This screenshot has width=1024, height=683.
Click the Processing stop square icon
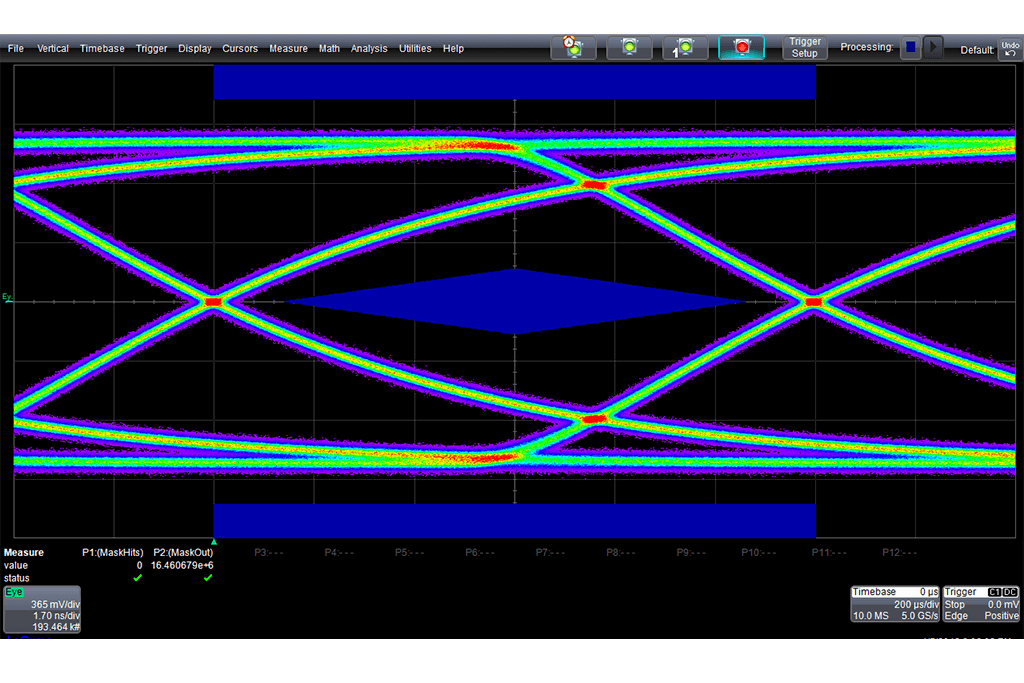[910, 47]
